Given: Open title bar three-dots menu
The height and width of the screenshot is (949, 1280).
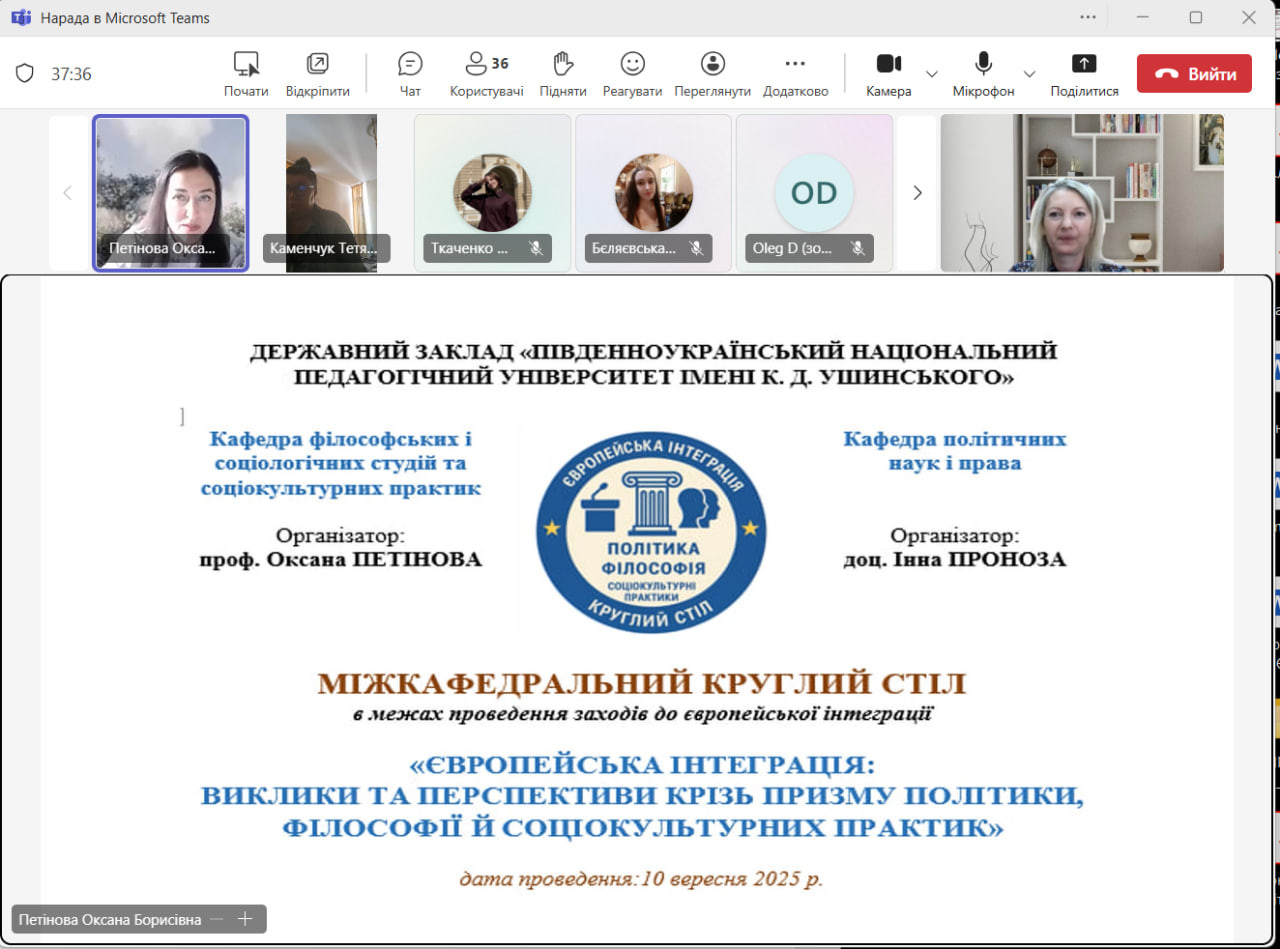Looking at the screenshot, I should coord(1088,17).
